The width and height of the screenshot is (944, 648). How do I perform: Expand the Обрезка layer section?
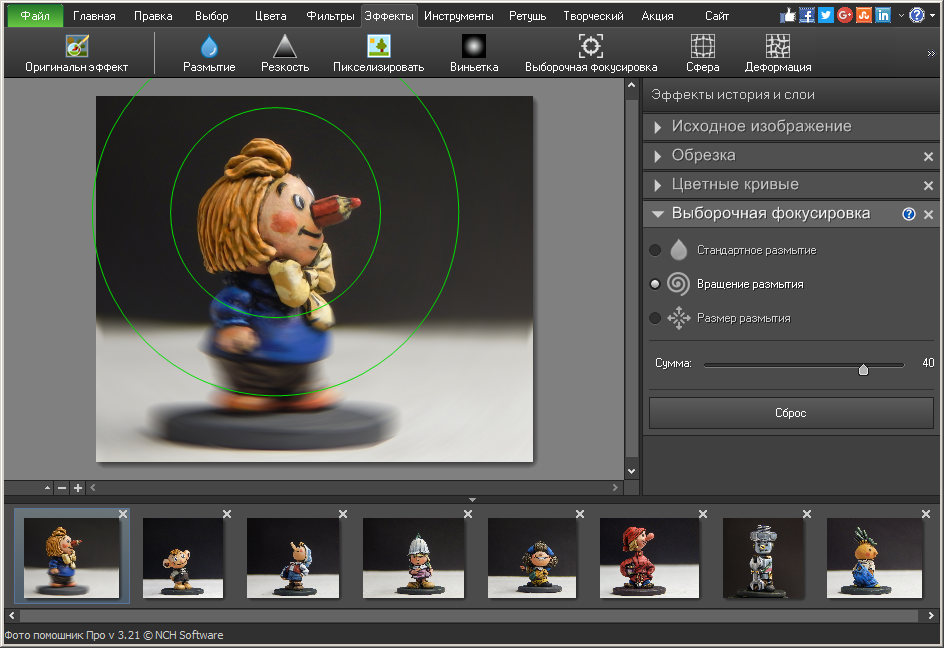click(703, 156)
